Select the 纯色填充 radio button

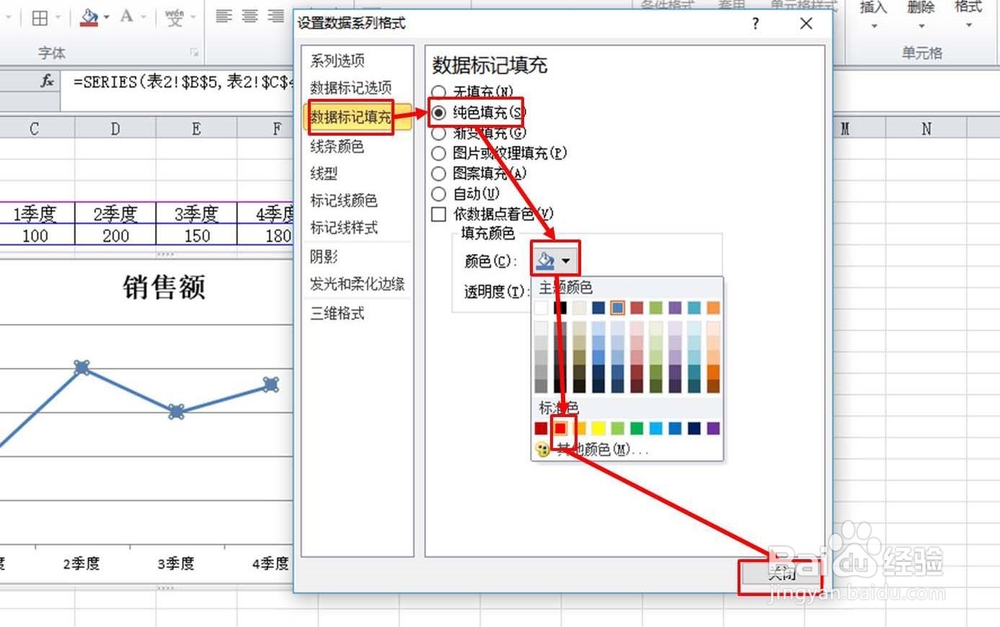439,113
